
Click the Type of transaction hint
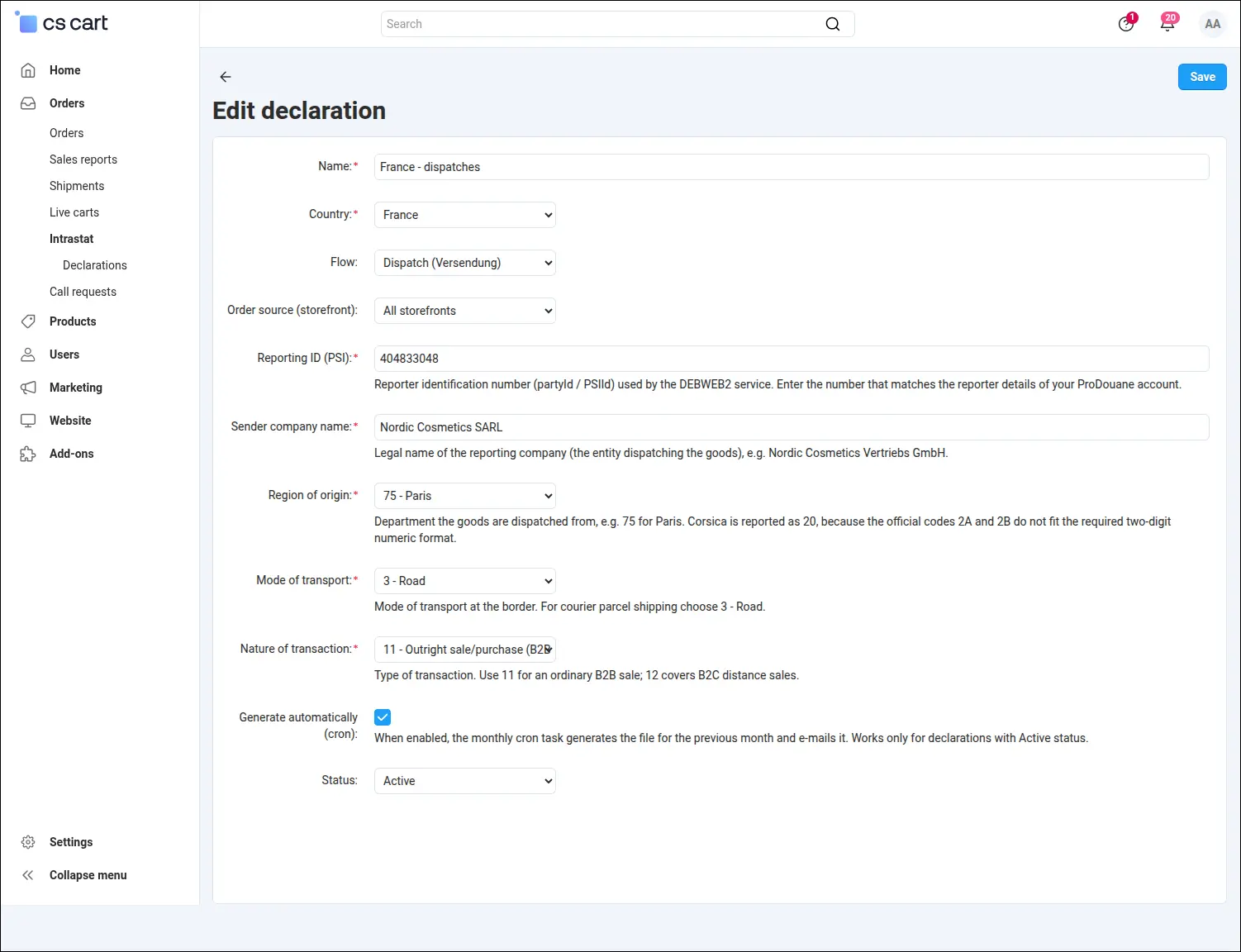pos(587,675)
